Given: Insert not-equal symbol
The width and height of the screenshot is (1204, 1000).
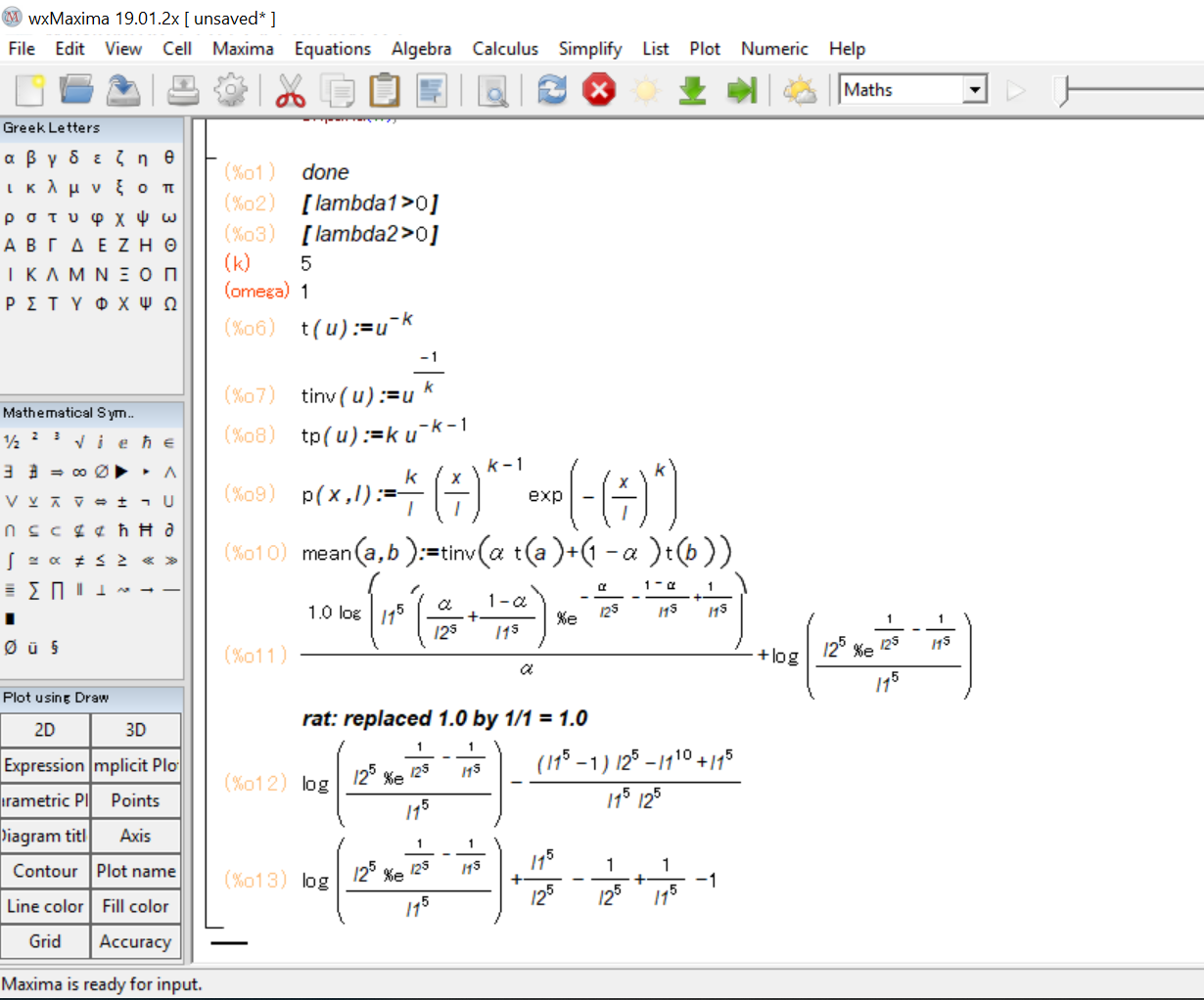Looking at the screenshot, I should coord(79,560).
